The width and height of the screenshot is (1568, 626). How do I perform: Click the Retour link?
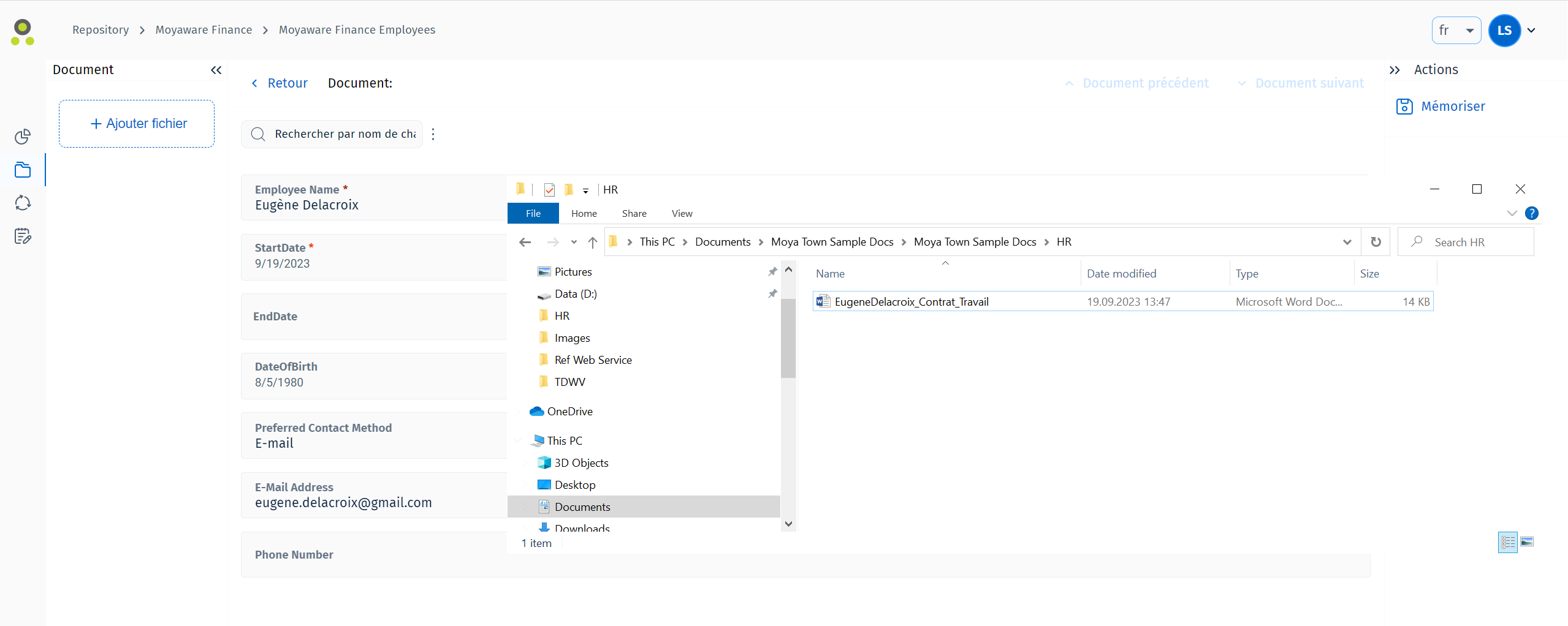[x=280, y=83]
